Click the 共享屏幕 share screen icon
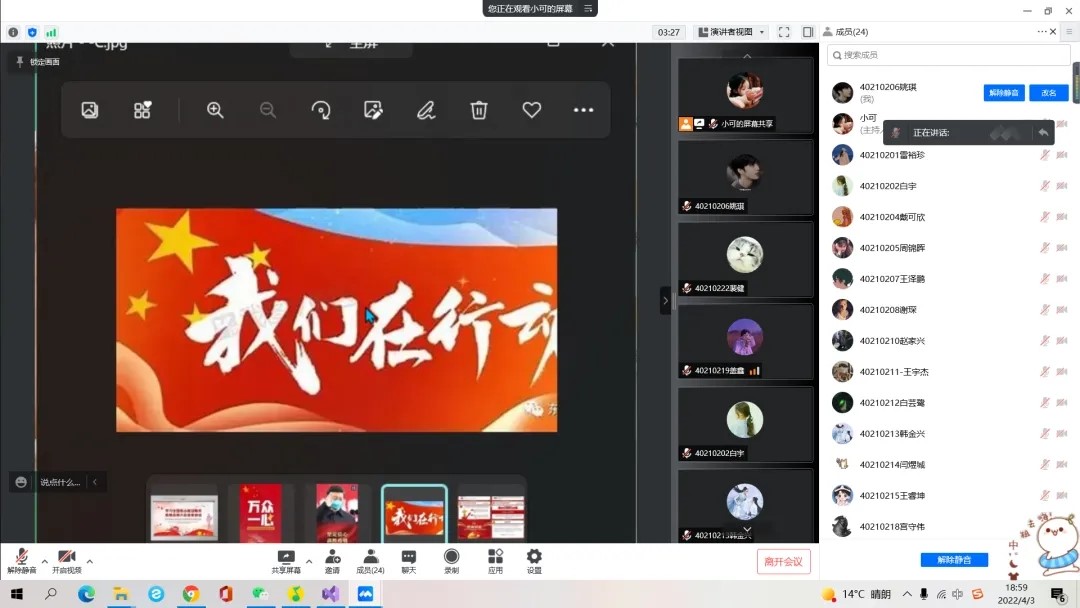 click(x=286, y=560)
